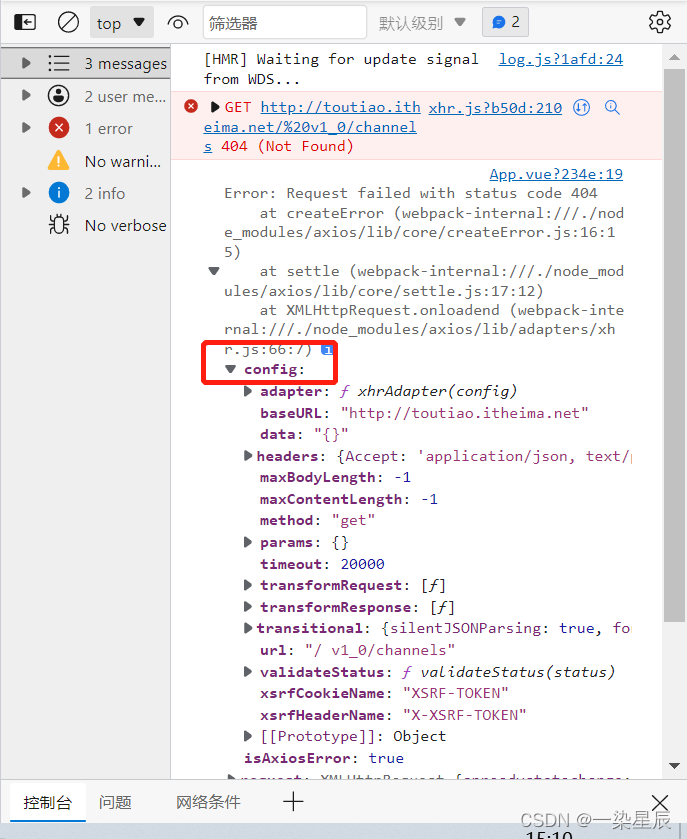Viewport: 687px width, 839px height.
Task: Click the red error icon beside GET
Action: coord(190,106)
